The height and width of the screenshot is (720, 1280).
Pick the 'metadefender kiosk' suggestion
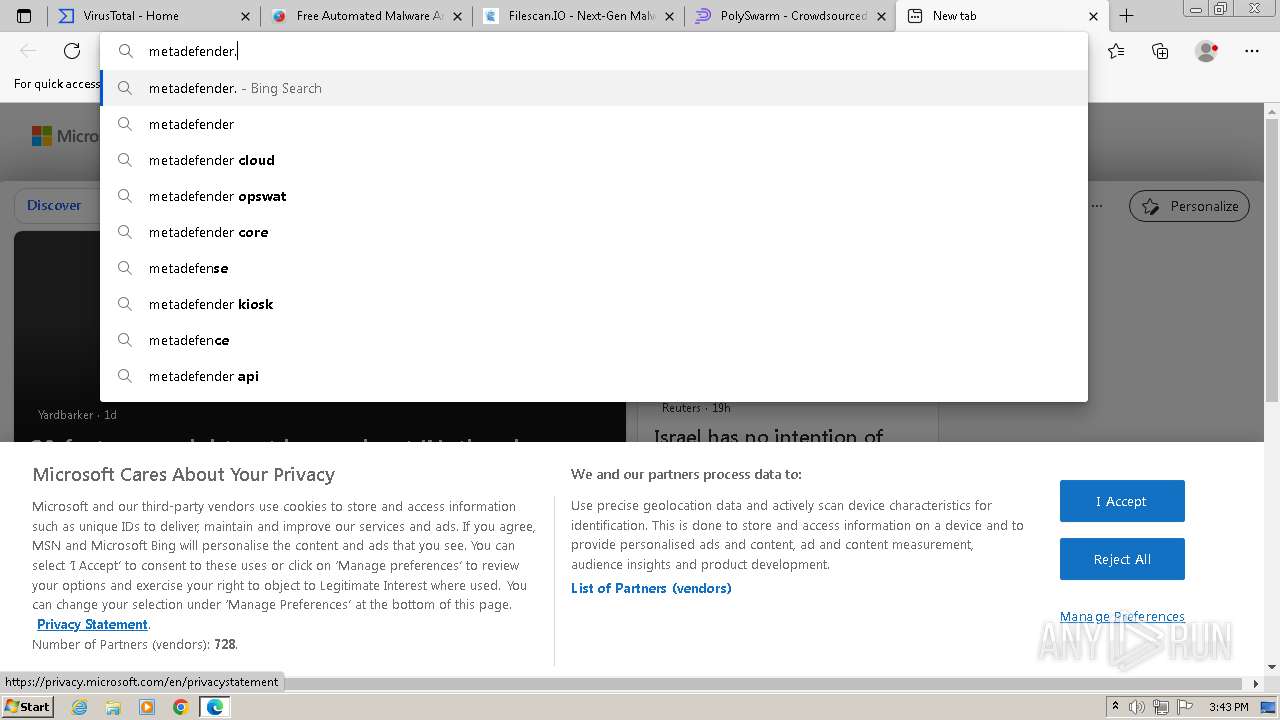(x=594, y=304)
